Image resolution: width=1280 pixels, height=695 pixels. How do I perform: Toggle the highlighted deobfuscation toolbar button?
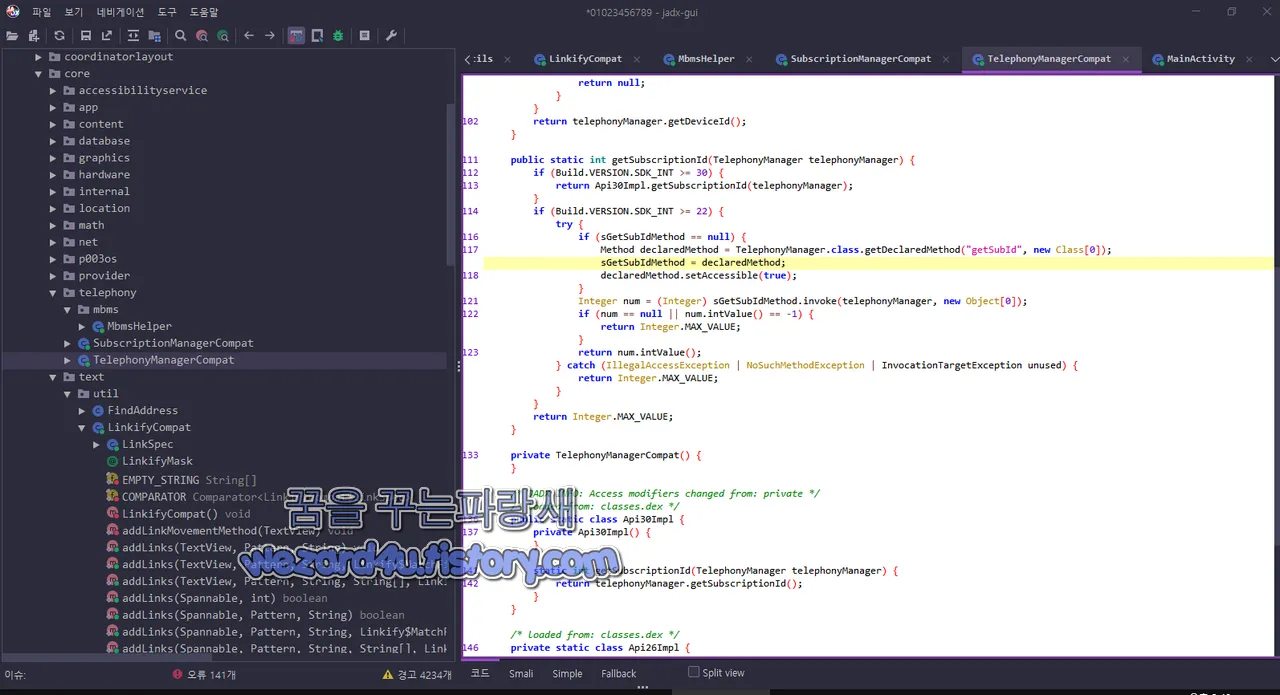[296, 35]
